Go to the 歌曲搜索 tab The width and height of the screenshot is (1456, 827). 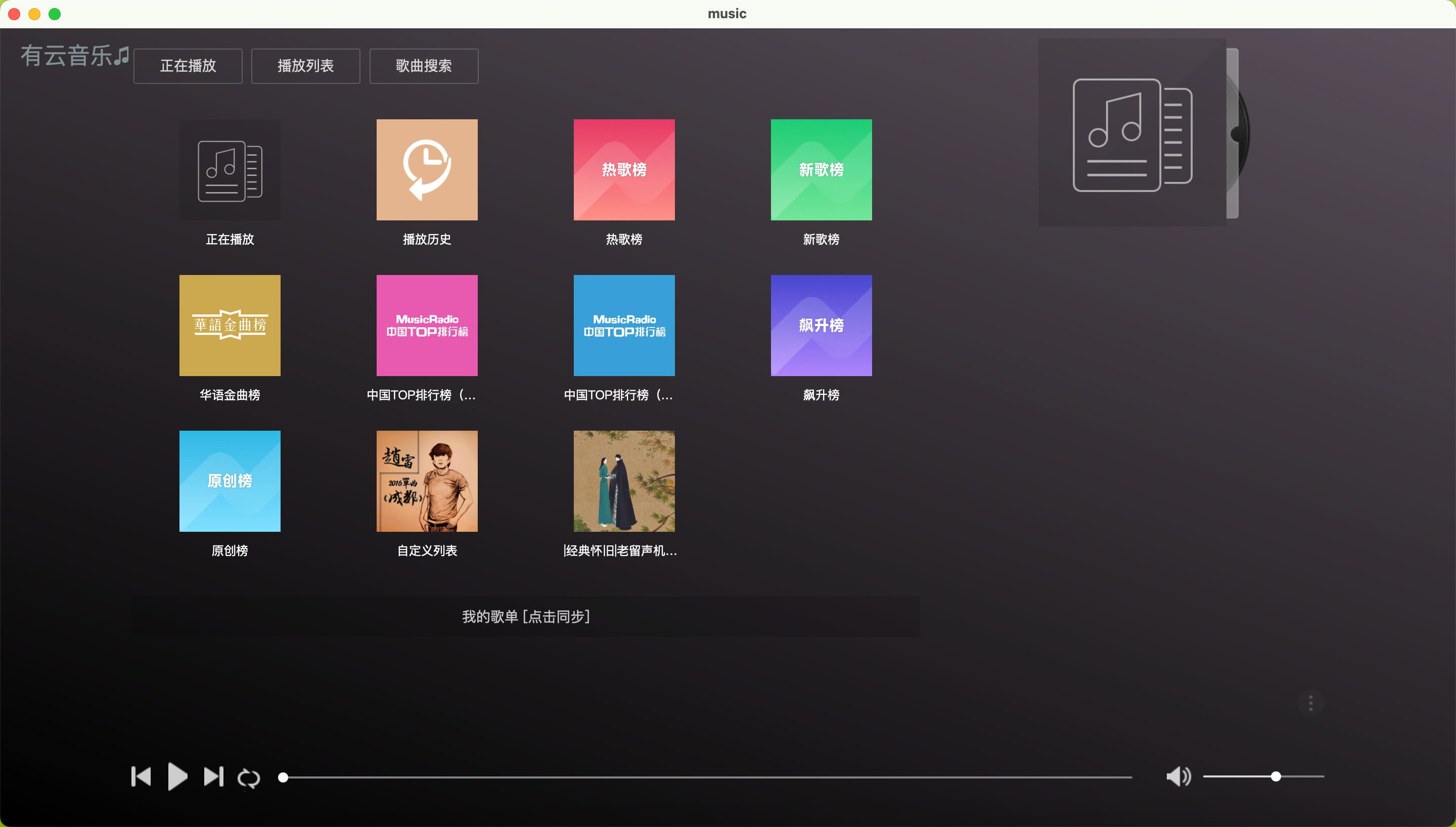[x=424, y=66]
